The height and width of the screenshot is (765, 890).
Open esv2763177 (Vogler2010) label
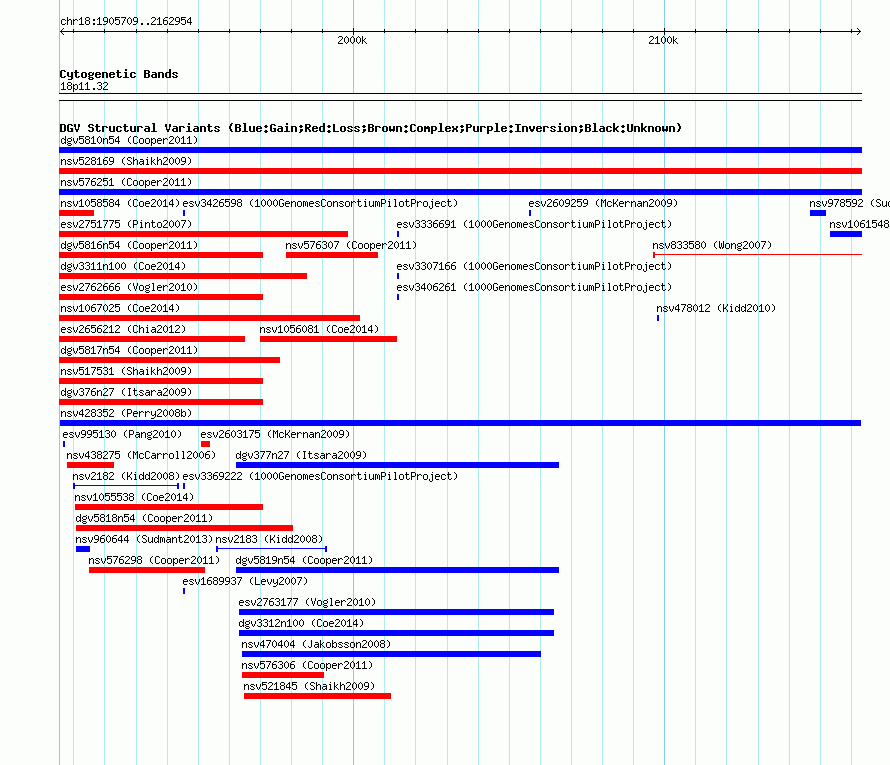pyautogui.click(x=307, y=602)
